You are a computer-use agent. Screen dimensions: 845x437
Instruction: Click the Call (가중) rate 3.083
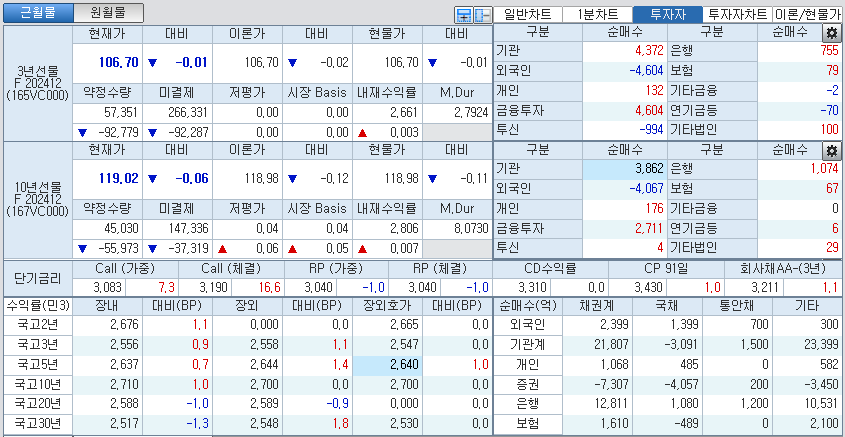click(x=107, y=286)
